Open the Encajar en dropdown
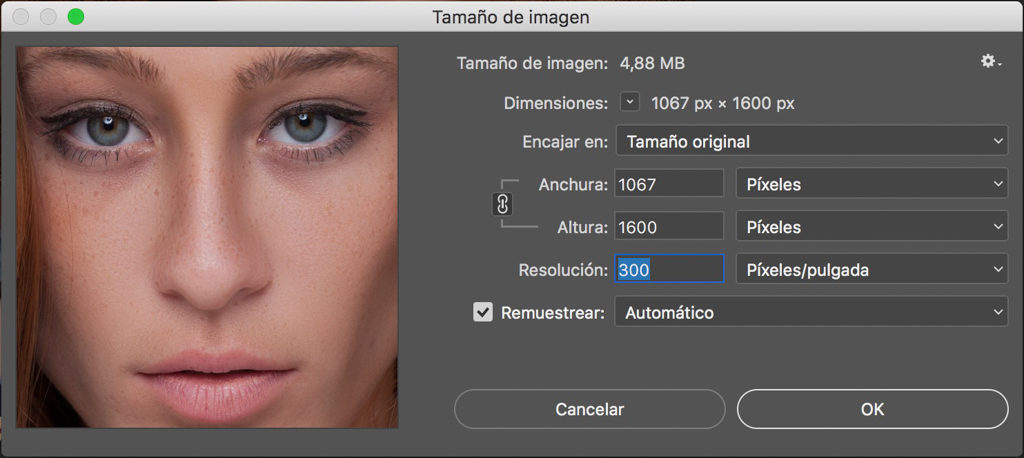 (x=812, y=140)
